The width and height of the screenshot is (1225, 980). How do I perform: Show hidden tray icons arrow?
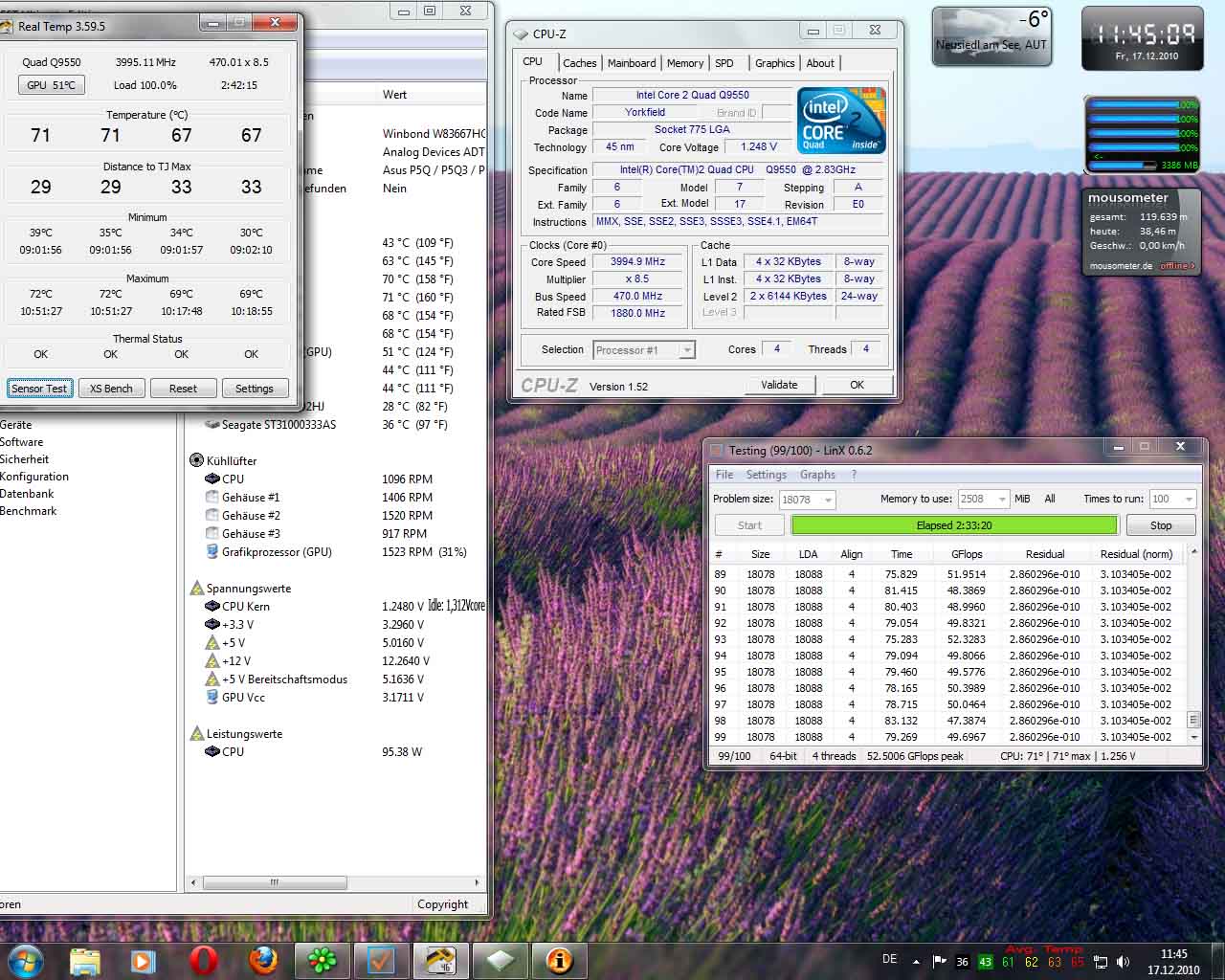[916, 962]
